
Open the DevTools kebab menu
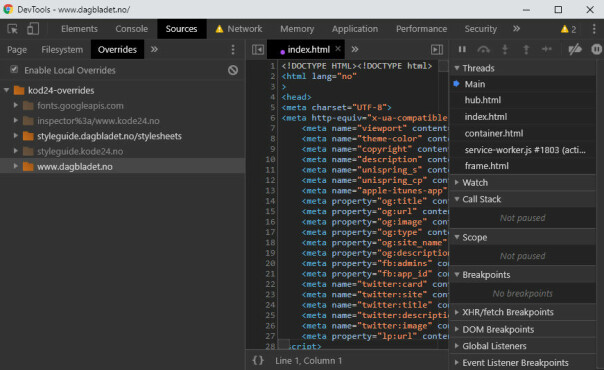(594, 29)
